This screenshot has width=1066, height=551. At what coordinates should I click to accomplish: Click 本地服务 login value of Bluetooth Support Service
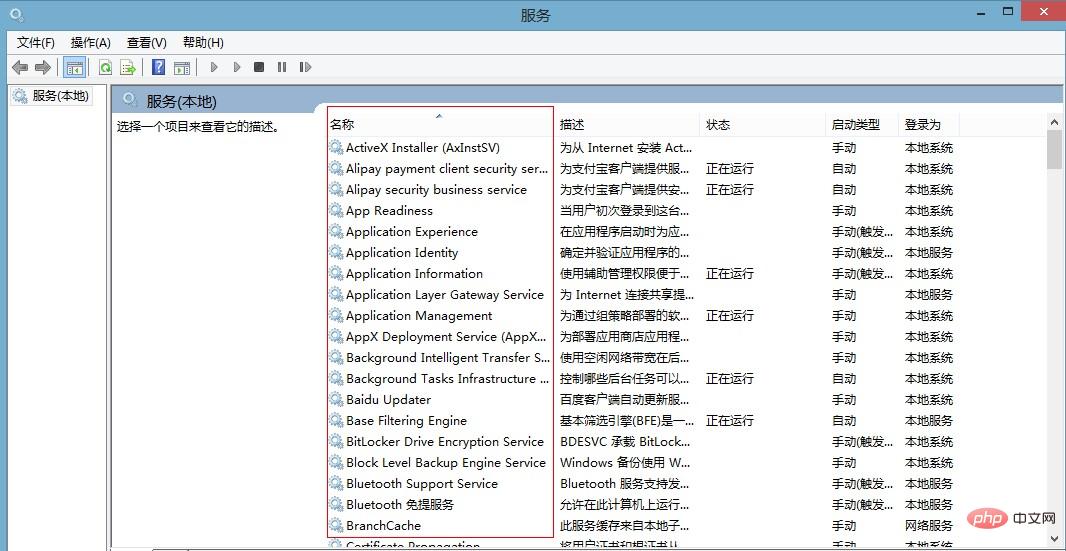click(x=929, y=484)
